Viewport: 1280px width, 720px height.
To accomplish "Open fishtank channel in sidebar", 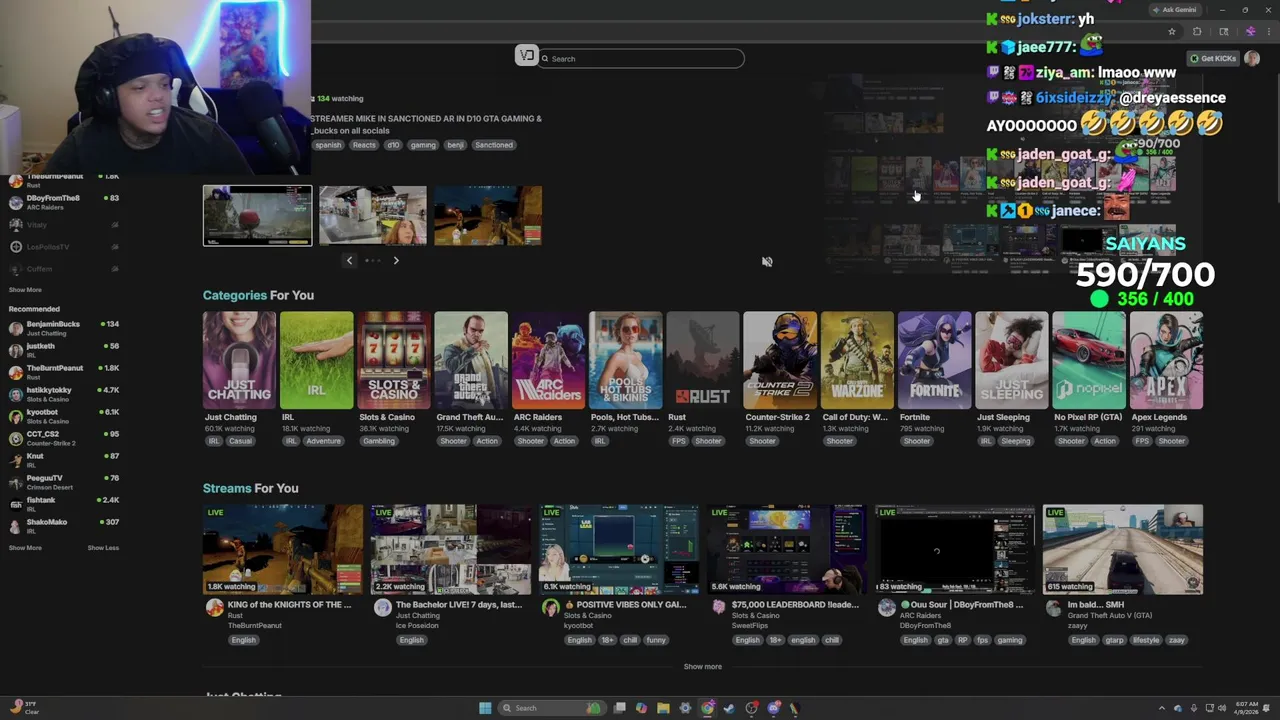I will [x=64, y=504].
